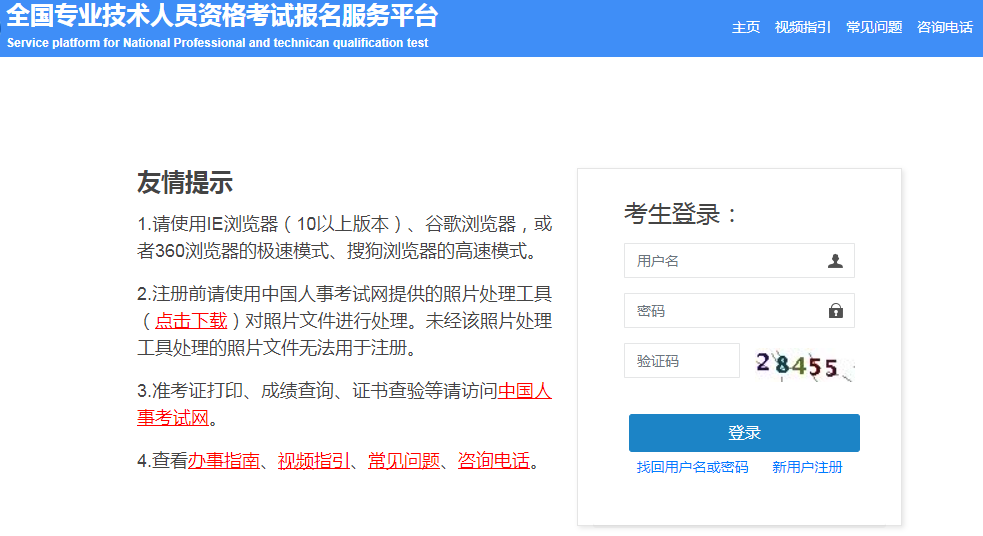
Task: Open 找回用户名或密码 recovery link
Action: pyautogui.click(x=692, y=468)
